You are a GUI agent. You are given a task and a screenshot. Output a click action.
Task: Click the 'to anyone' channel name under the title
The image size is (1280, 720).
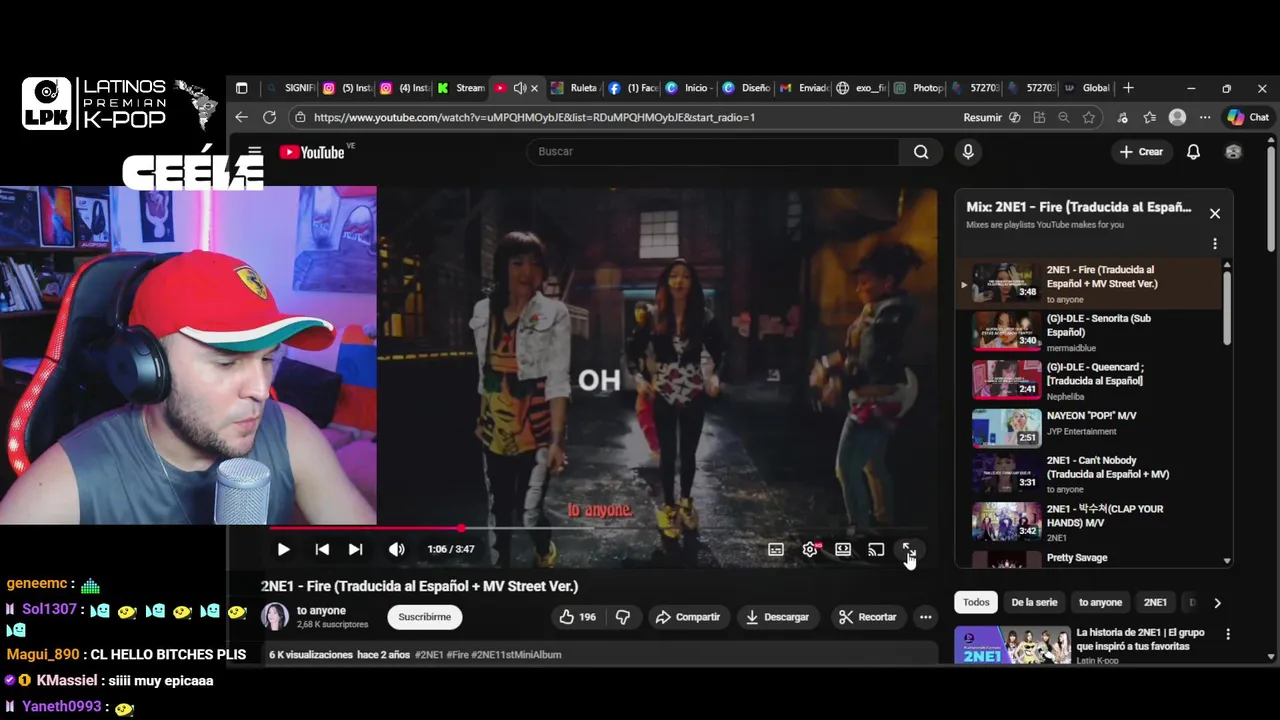(x=321, y=610)
